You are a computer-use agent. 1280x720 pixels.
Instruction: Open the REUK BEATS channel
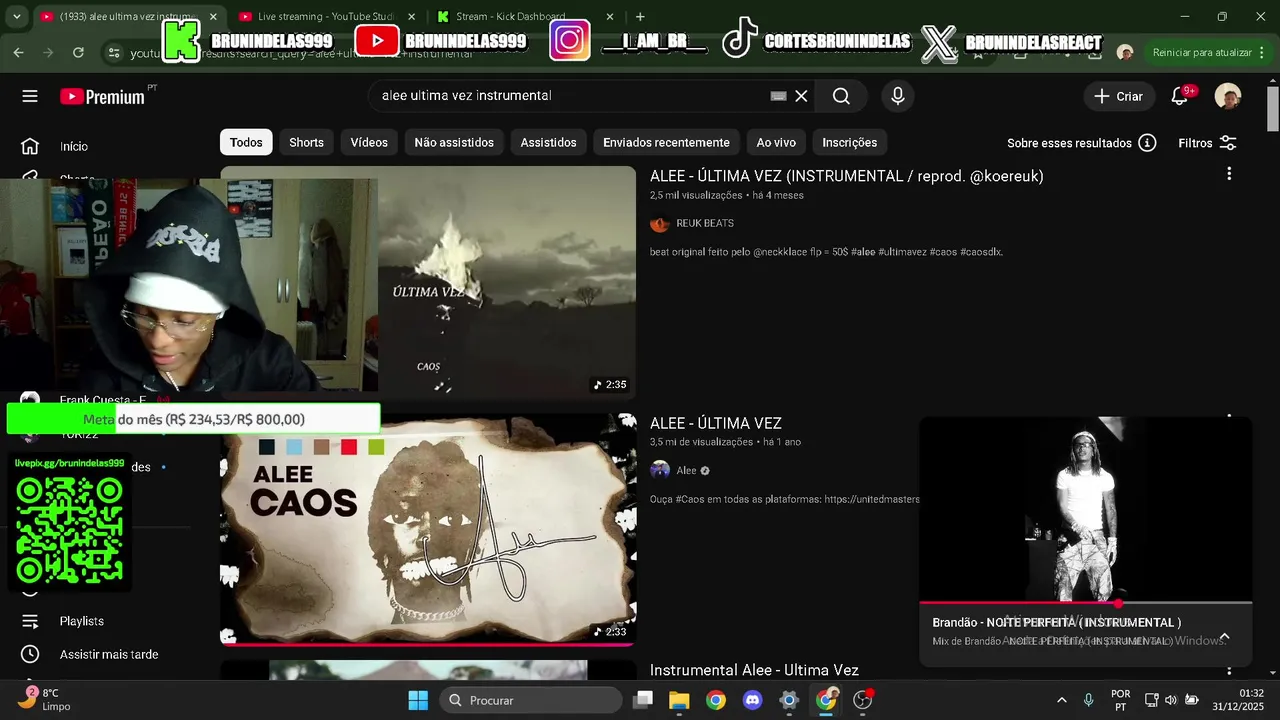coord(704,223)
